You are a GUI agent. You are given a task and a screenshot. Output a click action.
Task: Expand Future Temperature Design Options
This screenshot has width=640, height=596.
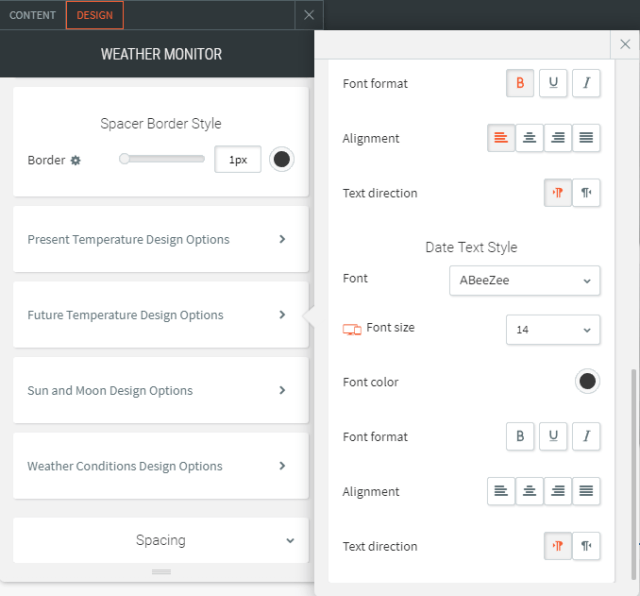click(161, 315)
